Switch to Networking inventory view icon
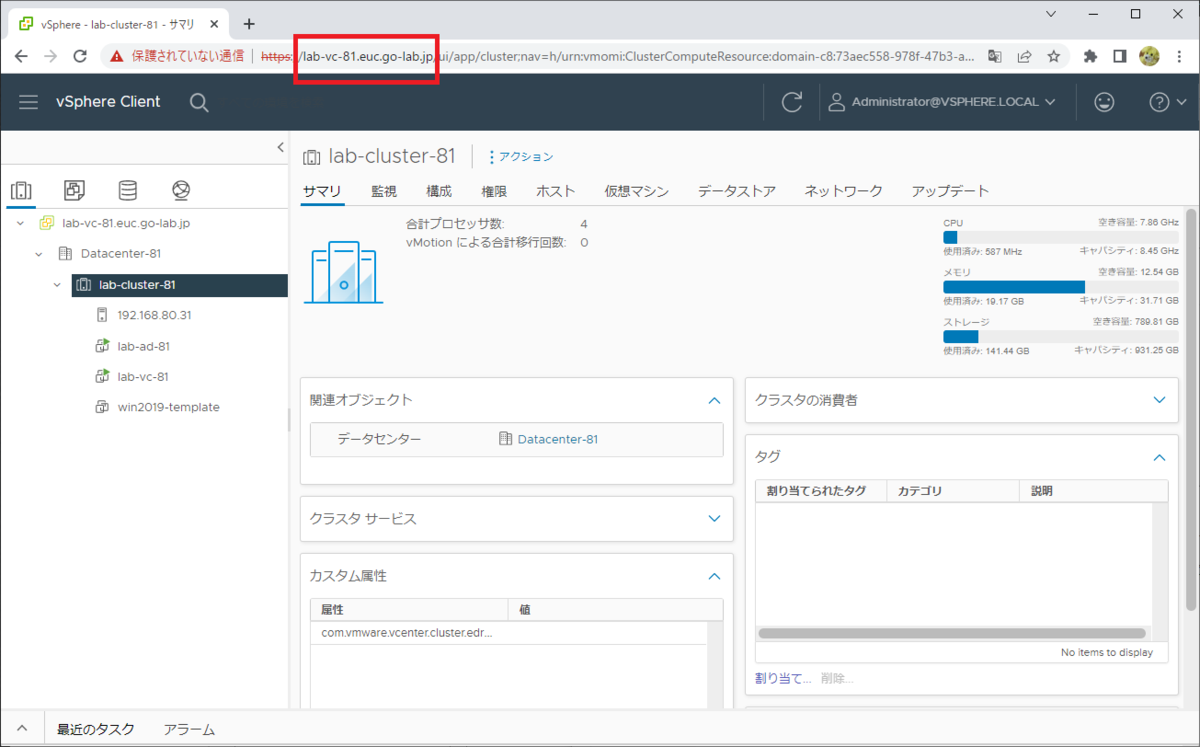 (x=181, y=190)
